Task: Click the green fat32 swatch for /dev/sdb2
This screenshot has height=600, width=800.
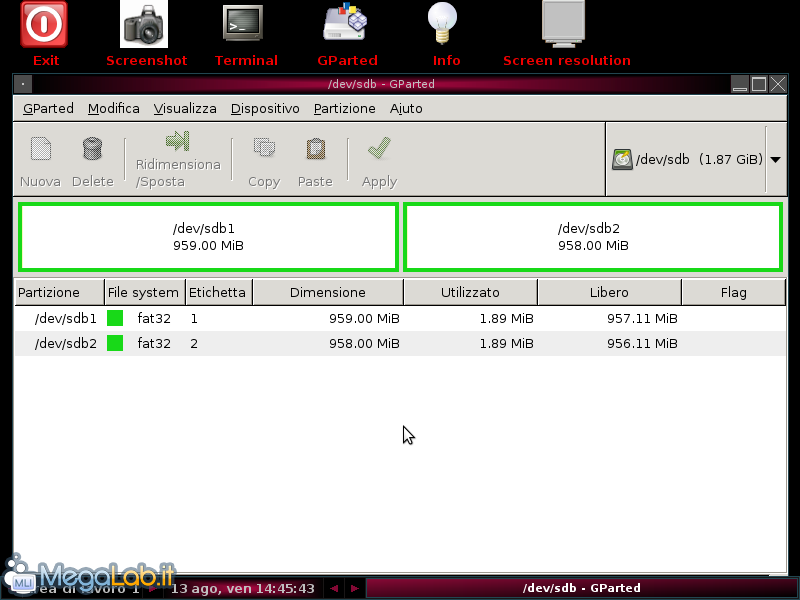Action: [115, 343]
